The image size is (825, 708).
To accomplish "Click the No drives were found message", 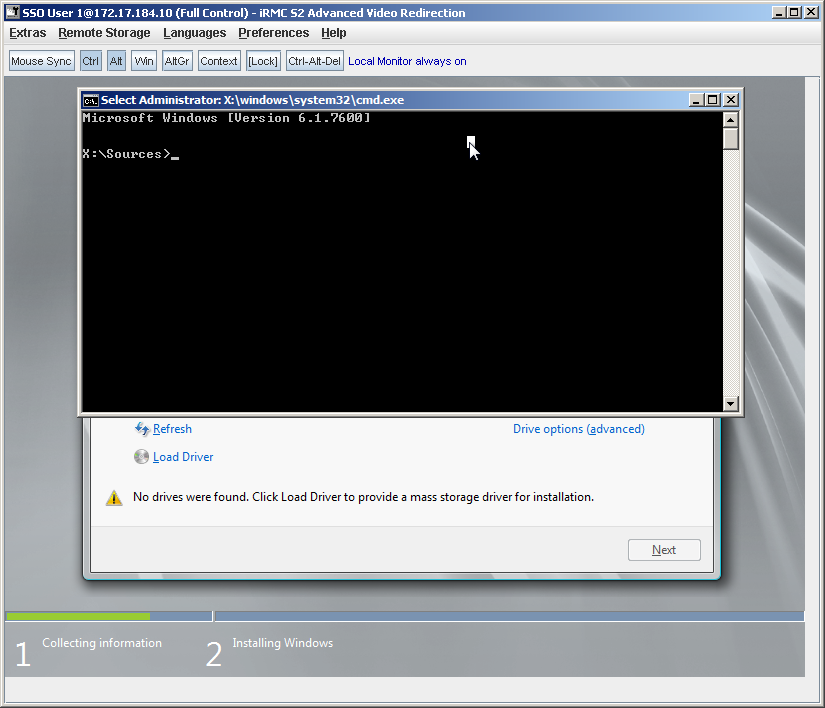I will click(363, 497).
